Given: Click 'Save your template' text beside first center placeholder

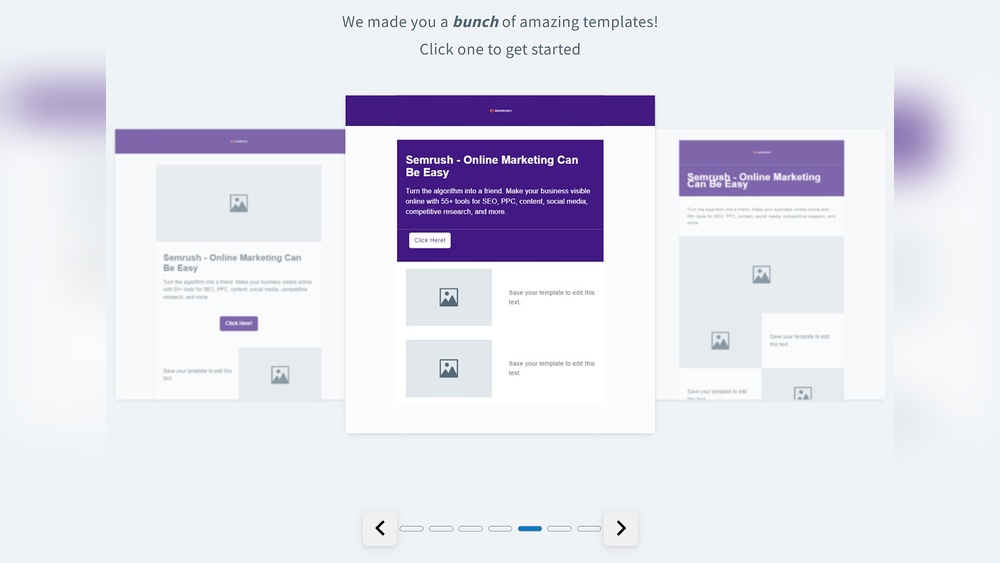Looking at the screenshot, I should (x=551, y=297).
